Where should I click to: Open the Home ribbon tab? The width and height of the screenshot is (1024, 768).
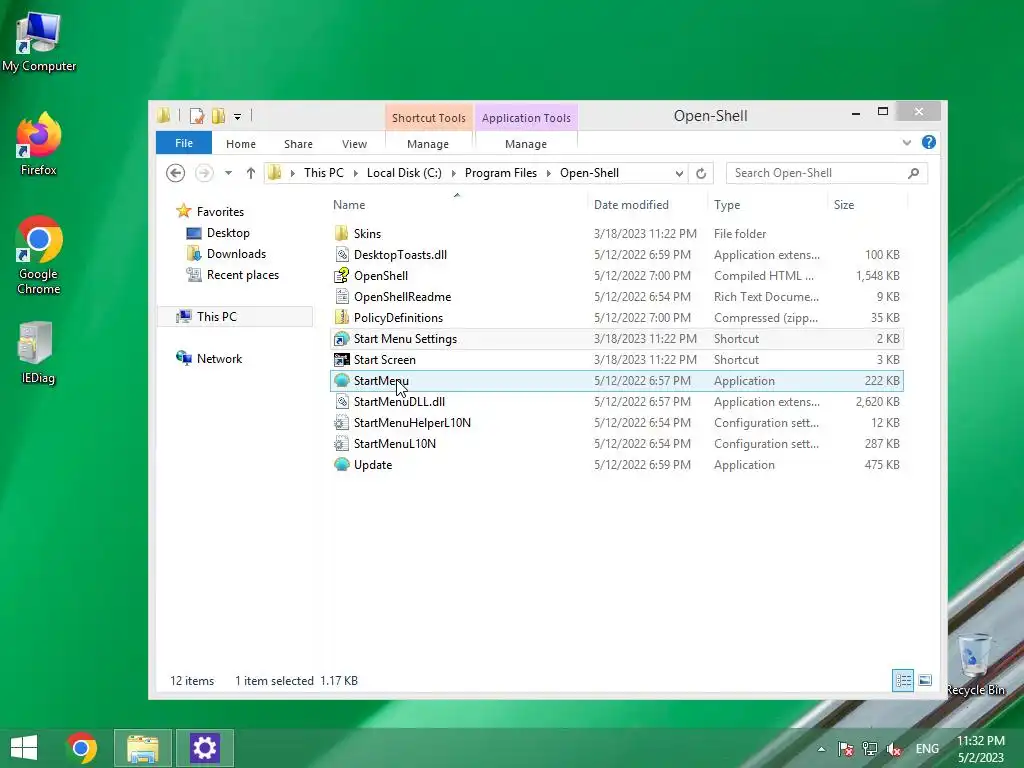[x=241, y=144]
